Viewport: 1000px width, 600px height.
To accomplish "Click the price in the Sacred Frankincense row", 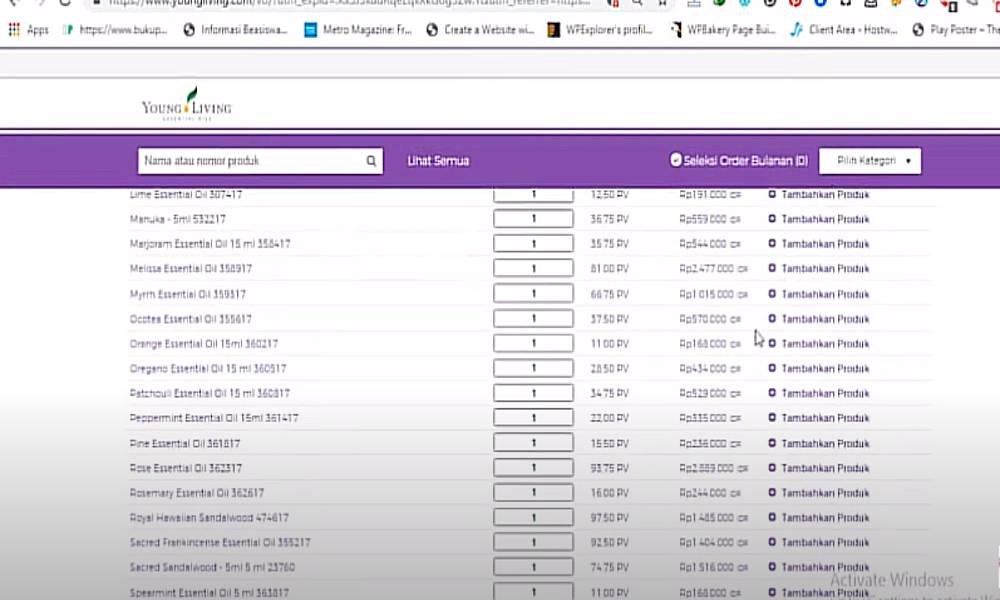I will [713, 543].
